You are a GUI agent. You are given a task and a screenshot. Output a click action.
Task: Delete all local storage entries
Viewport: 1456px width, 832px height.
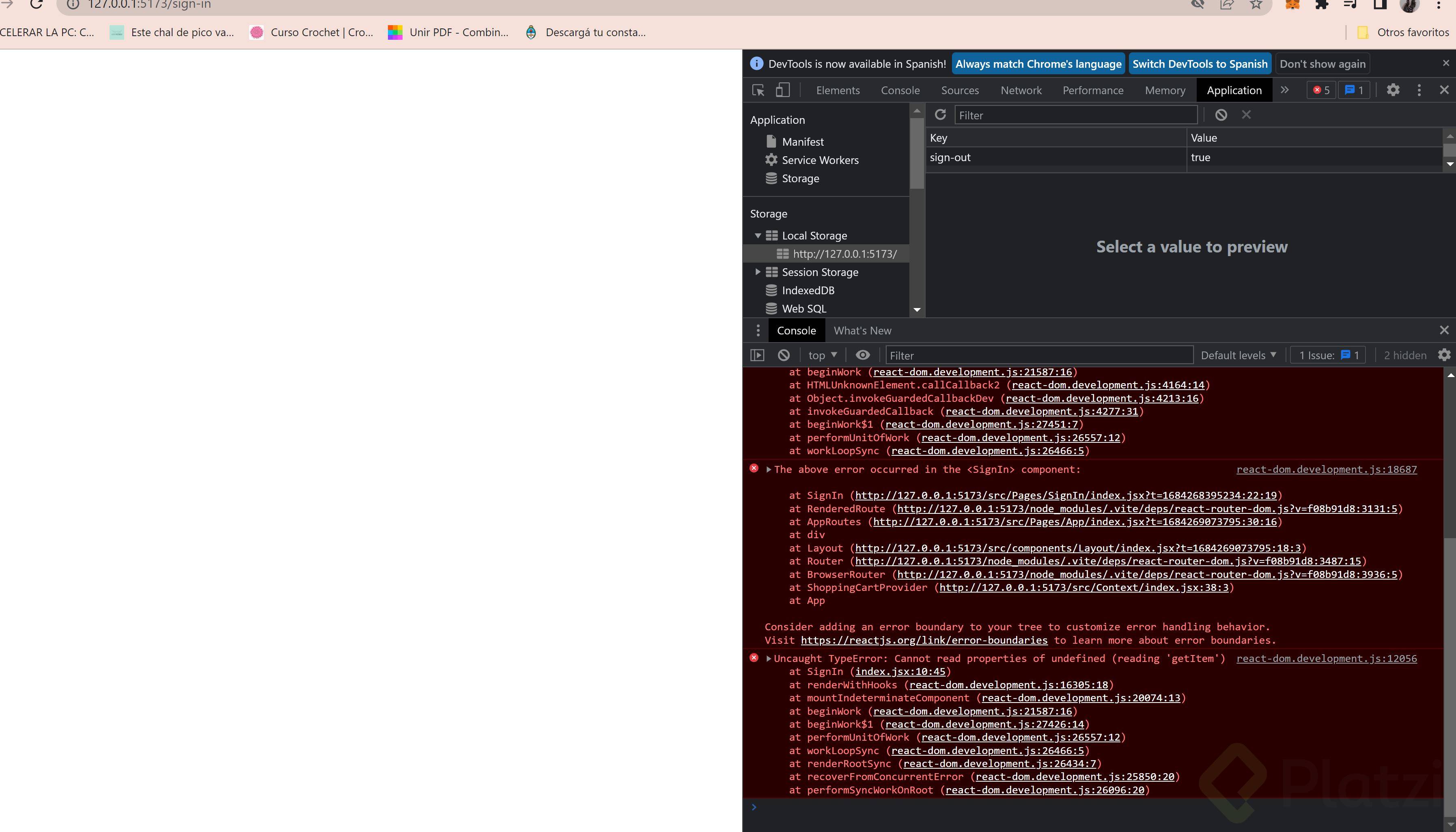click(x=1221, y=115)
